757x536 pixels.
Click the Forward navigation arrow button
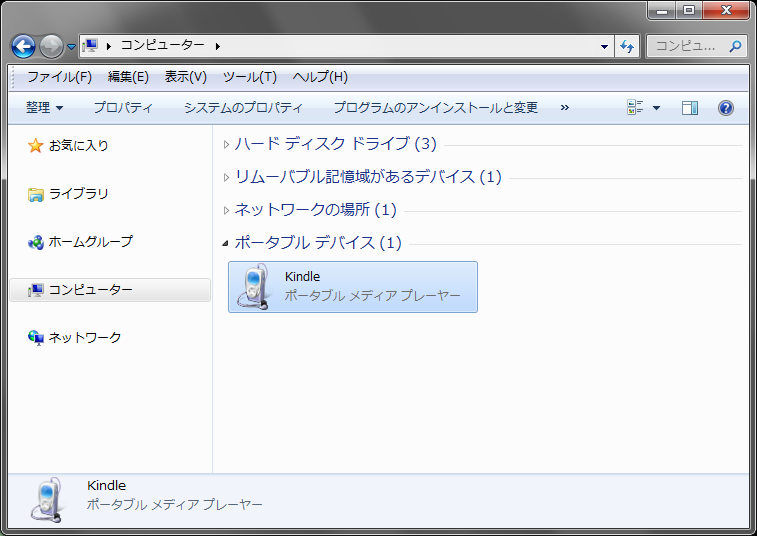click(51, 46)
